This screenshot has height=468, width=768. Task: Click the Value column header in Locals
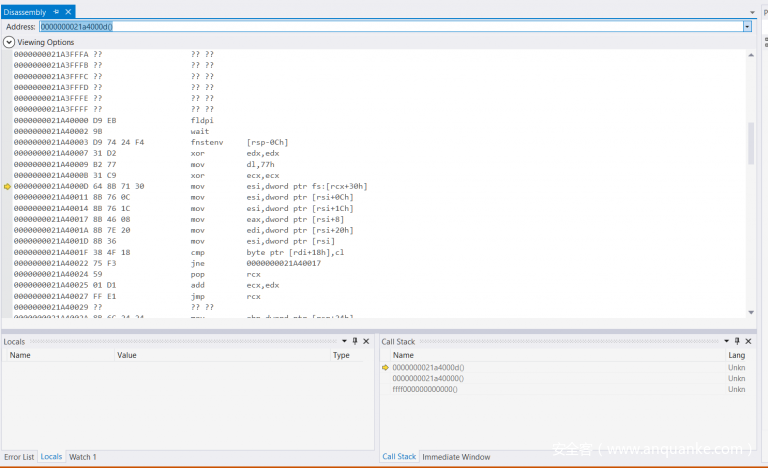click(x=127, y=355)
